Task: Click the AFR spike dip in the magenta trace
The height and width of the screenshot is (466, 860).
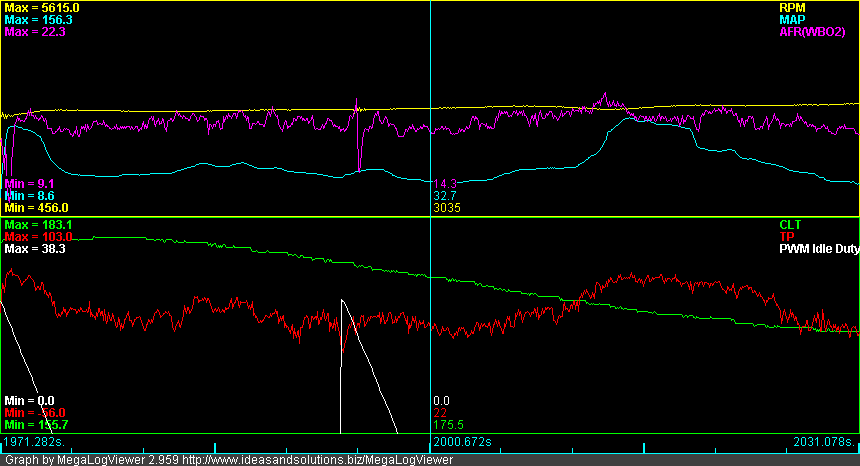Action: tap(359, 169)
